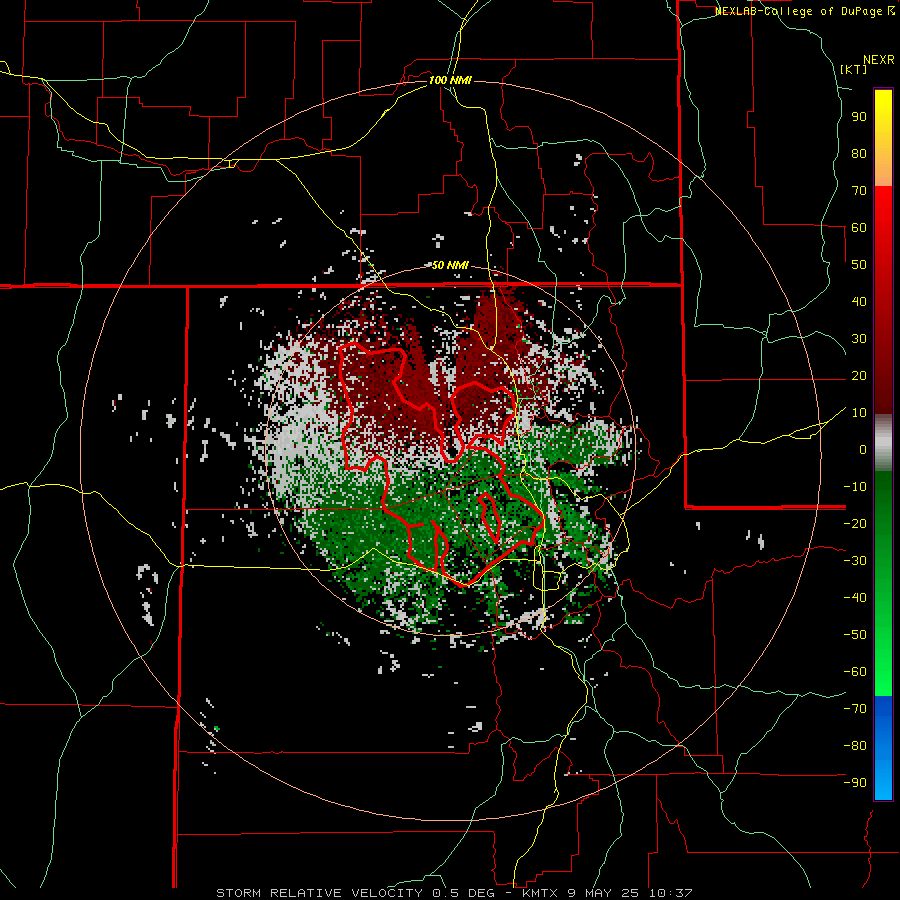Click the -50 scale value
Screen dimensions: 900x900
click(x=855, y=635)
